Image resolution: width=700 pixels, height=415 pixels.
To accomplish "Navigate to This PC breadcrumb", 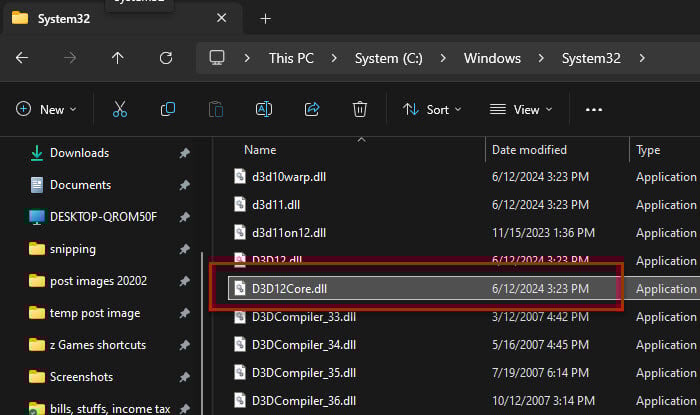I will 291,58.
